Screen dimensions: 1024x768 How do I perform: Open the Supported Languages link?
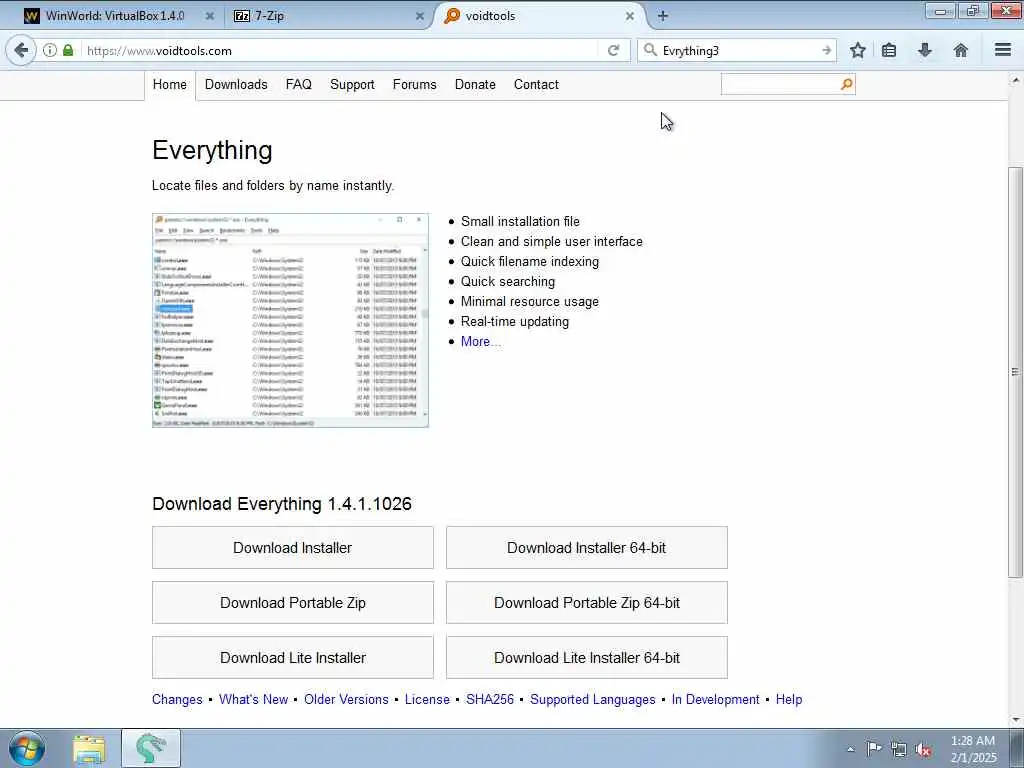592,699
